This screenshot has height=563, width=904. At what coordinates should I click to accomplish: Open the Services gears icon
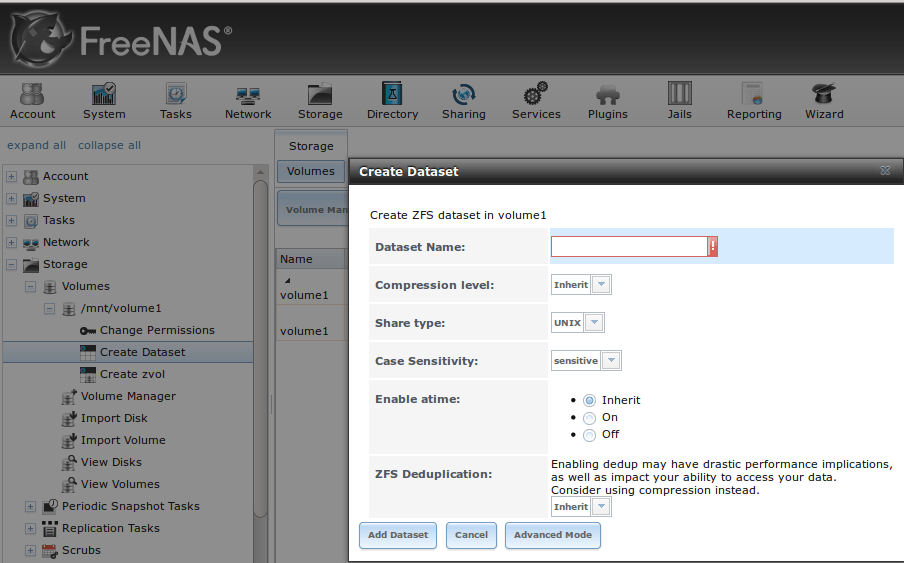tap(536, 94)
